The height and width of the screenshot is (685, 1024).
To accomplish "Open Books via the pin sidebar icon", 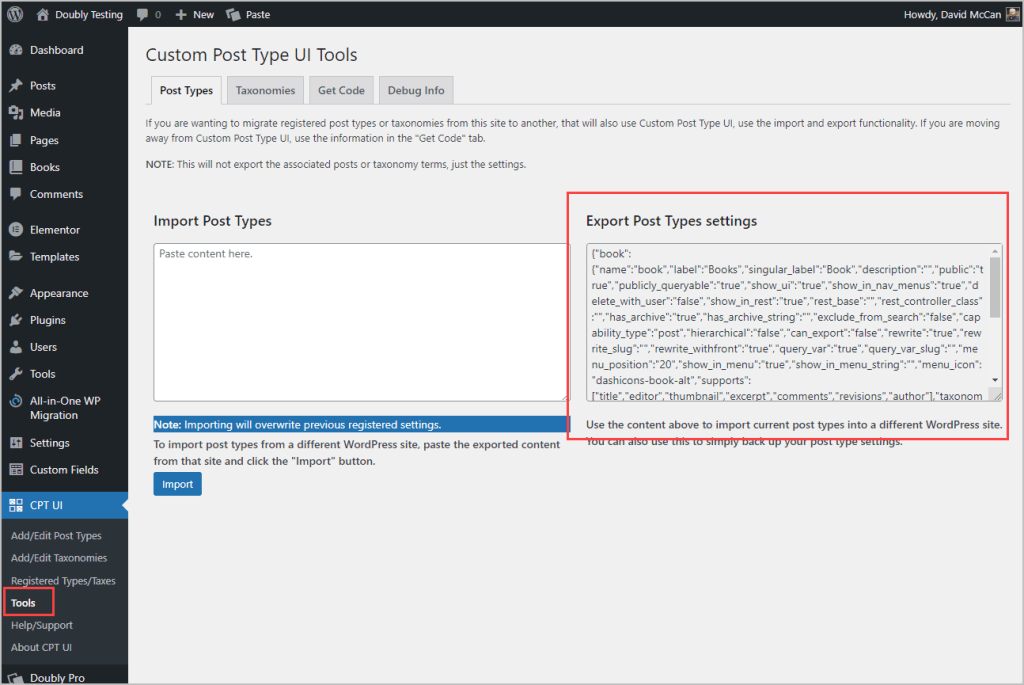I will [x=15, y=167].
